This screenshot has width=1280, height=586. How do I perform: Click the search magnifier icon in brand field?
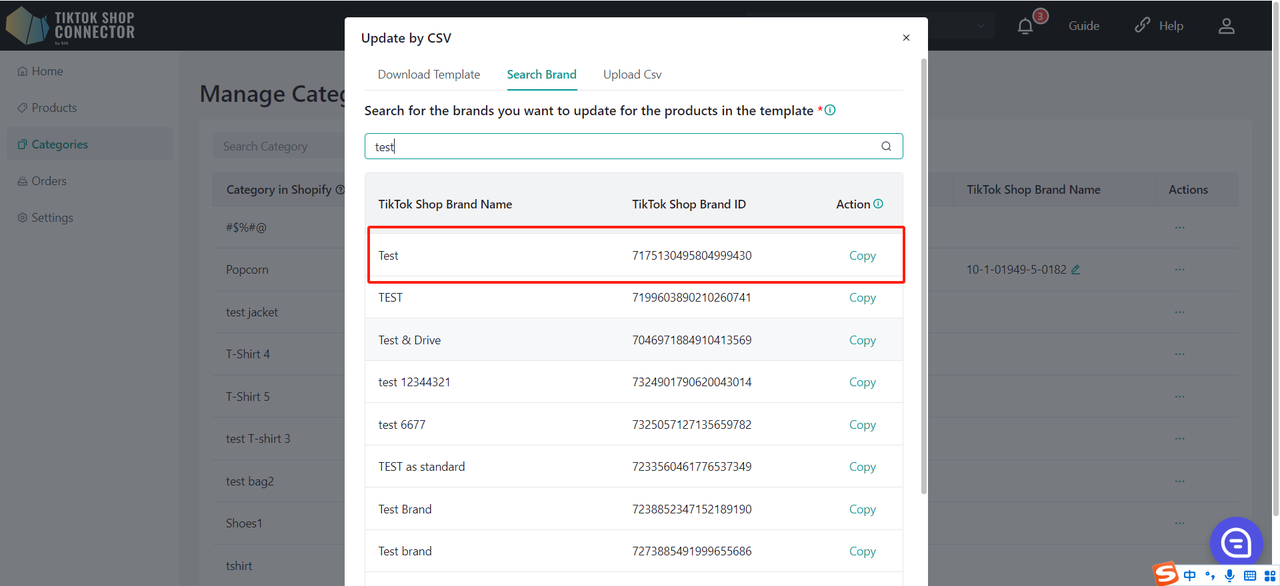(x=886, y=146)
